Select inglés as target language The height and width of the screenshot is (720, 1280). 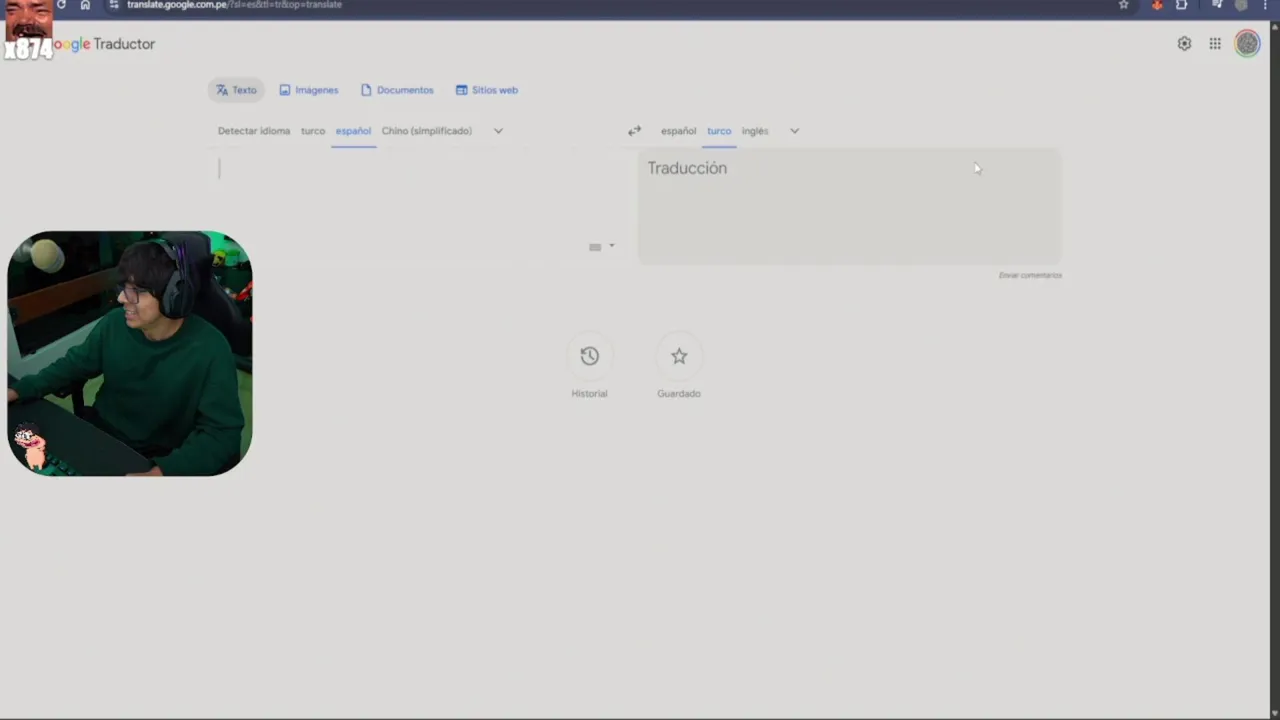pos(755,131)
